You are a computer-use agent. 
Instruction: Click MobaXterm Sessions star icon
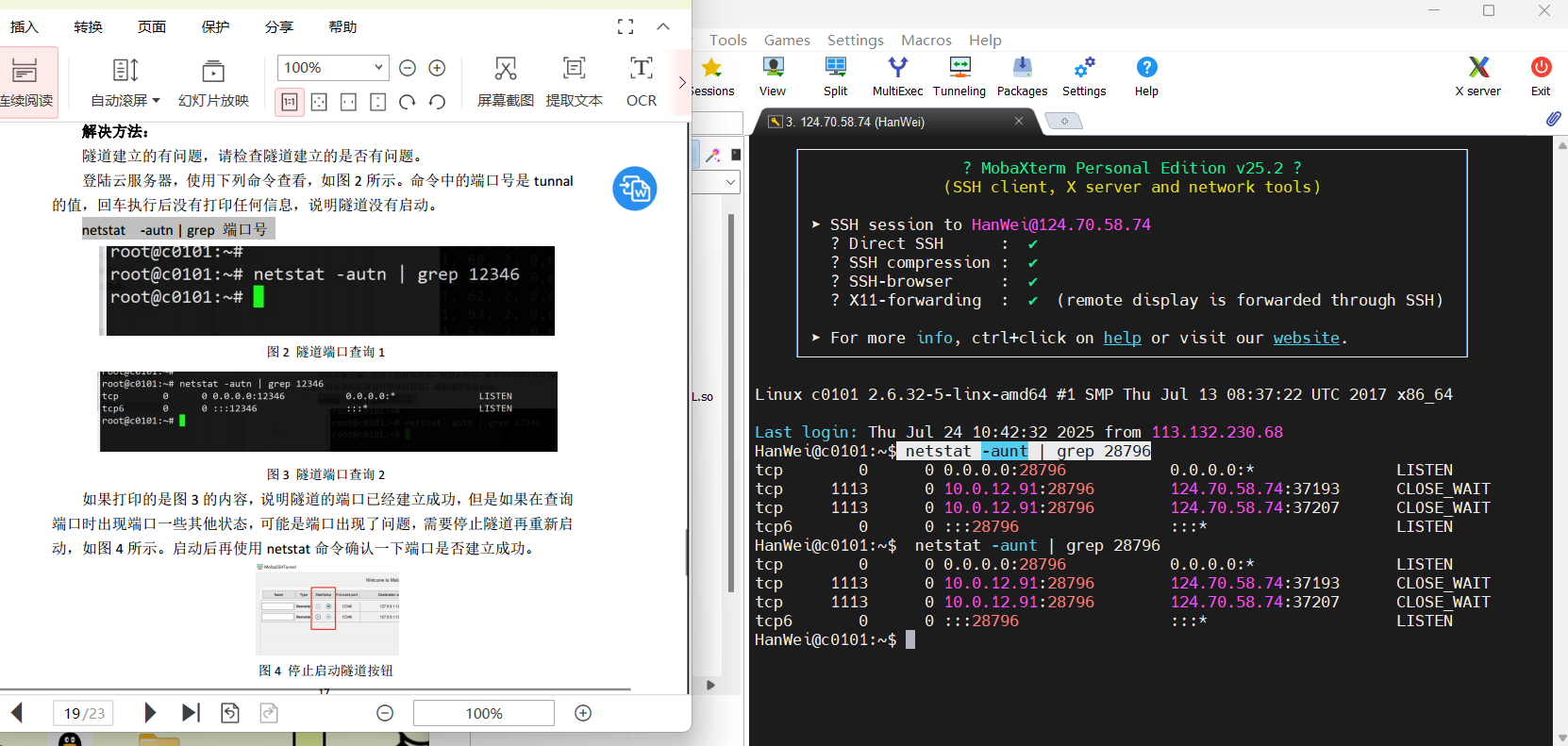712,76
